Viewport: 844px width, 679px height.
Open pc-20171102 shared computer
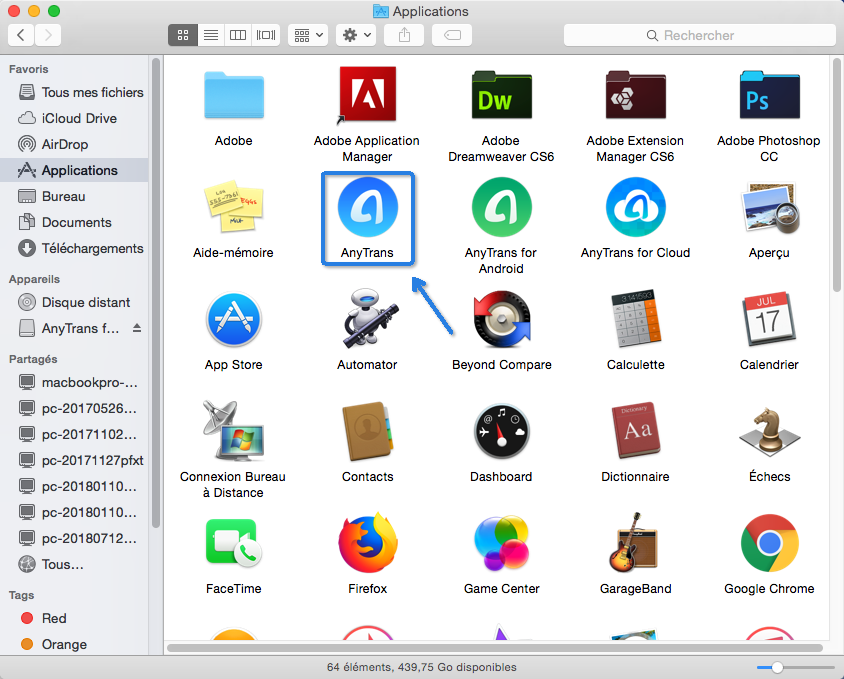click(74, 435)
